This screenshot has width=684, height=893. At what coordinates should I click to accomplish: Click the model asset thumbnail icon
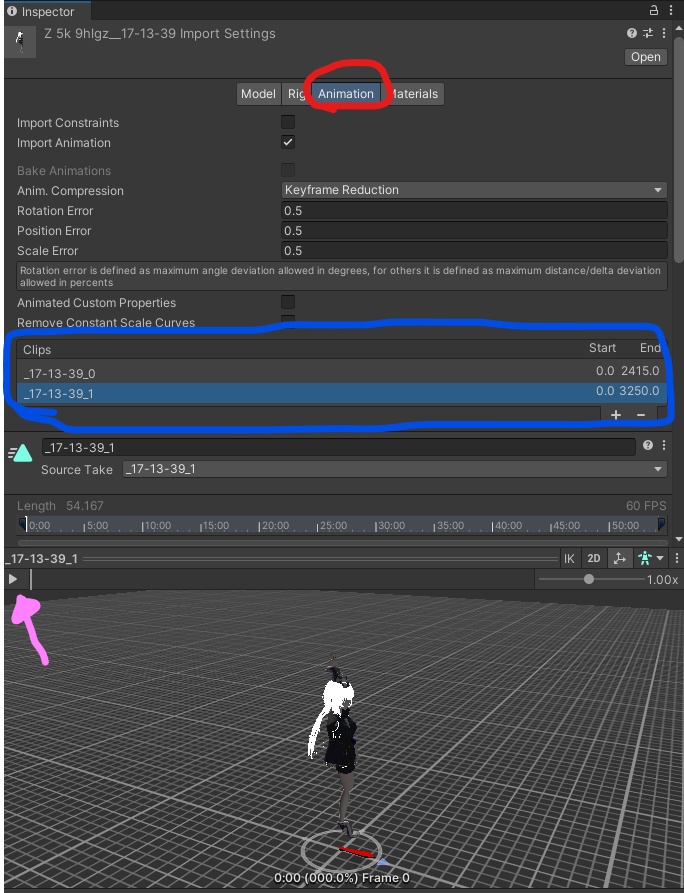[20, 41]
